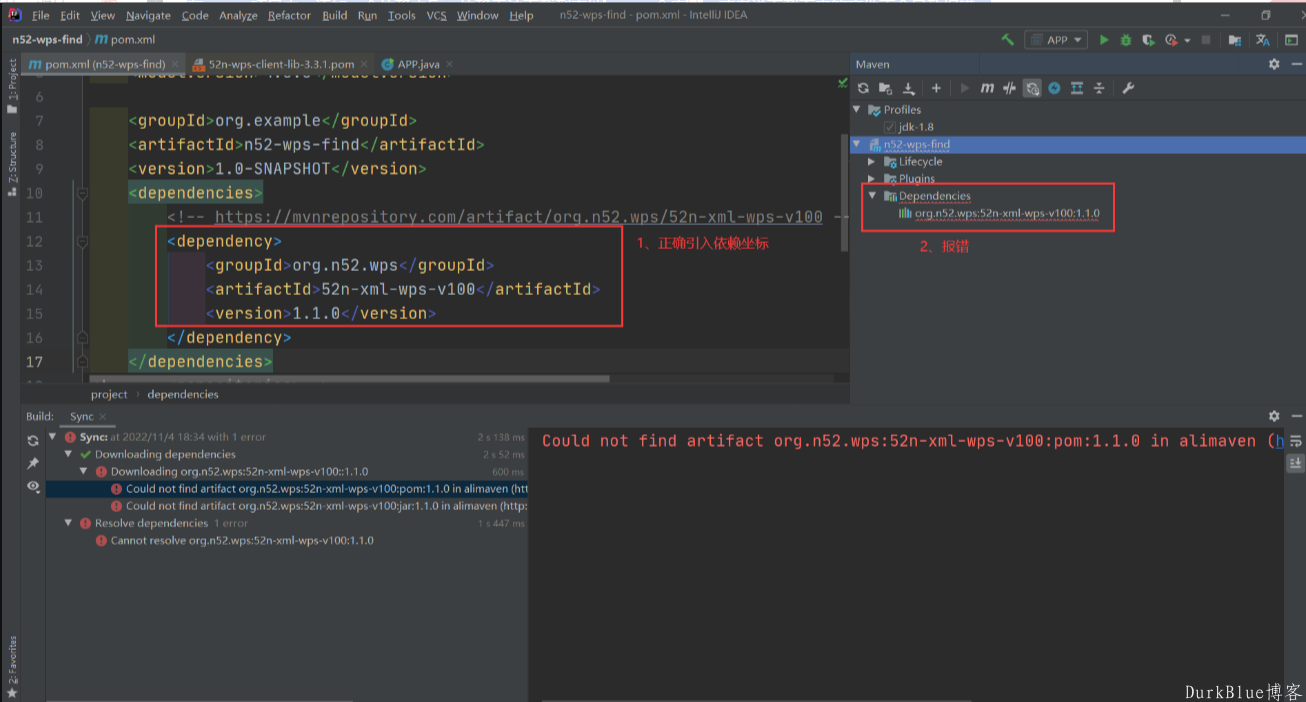Image resolution: width=1306 pixels, height=702 pixels.
Task: Open the Refactor menu
Action: pyautogui.click(x=290, y=15)
